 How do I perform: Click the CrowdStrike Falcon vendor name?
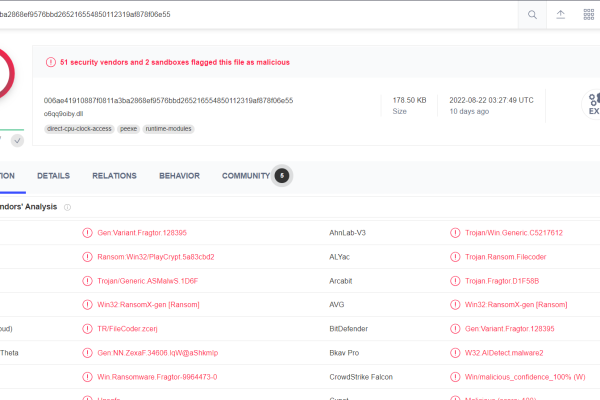pos(361,377)
